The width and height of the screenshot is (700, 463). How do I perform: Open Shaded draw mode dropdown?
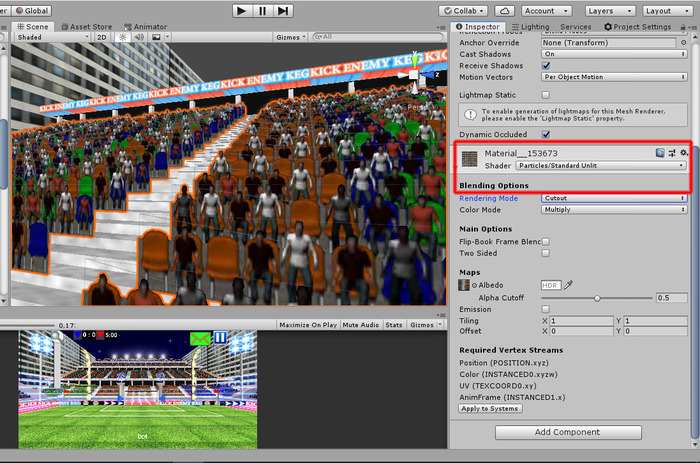click(53, 37)
